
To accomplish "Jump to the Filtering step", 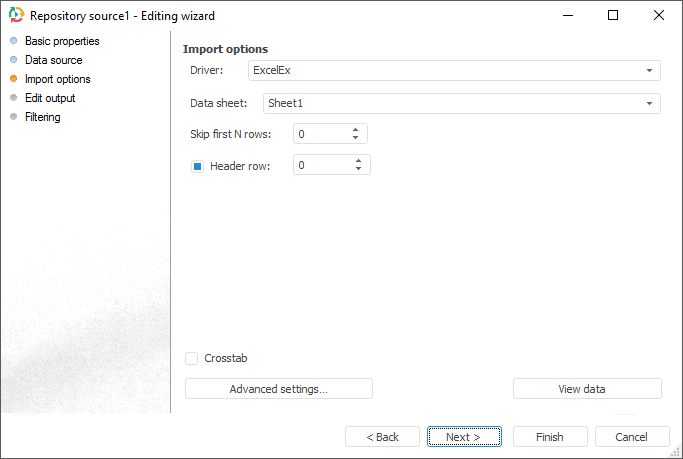I will 42,117.
